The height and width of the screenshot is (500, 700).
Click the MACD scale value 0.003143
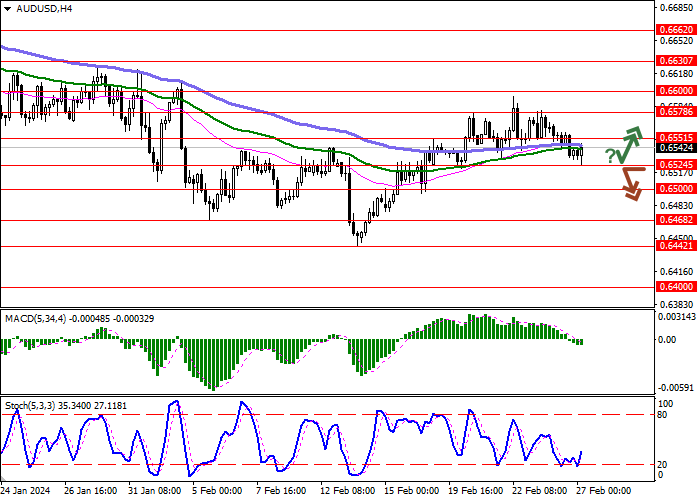pos(677,317)
